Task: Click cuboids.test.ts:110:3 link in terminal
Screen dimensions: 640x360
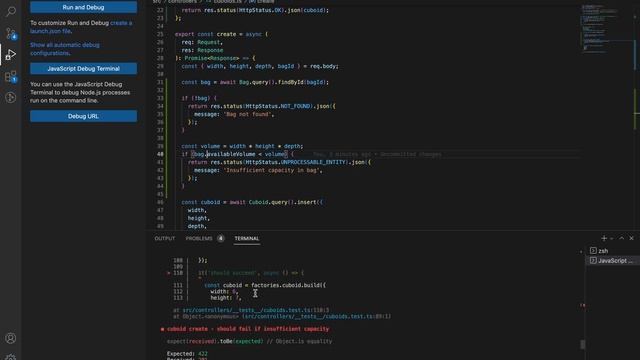Action: (256, 310)
